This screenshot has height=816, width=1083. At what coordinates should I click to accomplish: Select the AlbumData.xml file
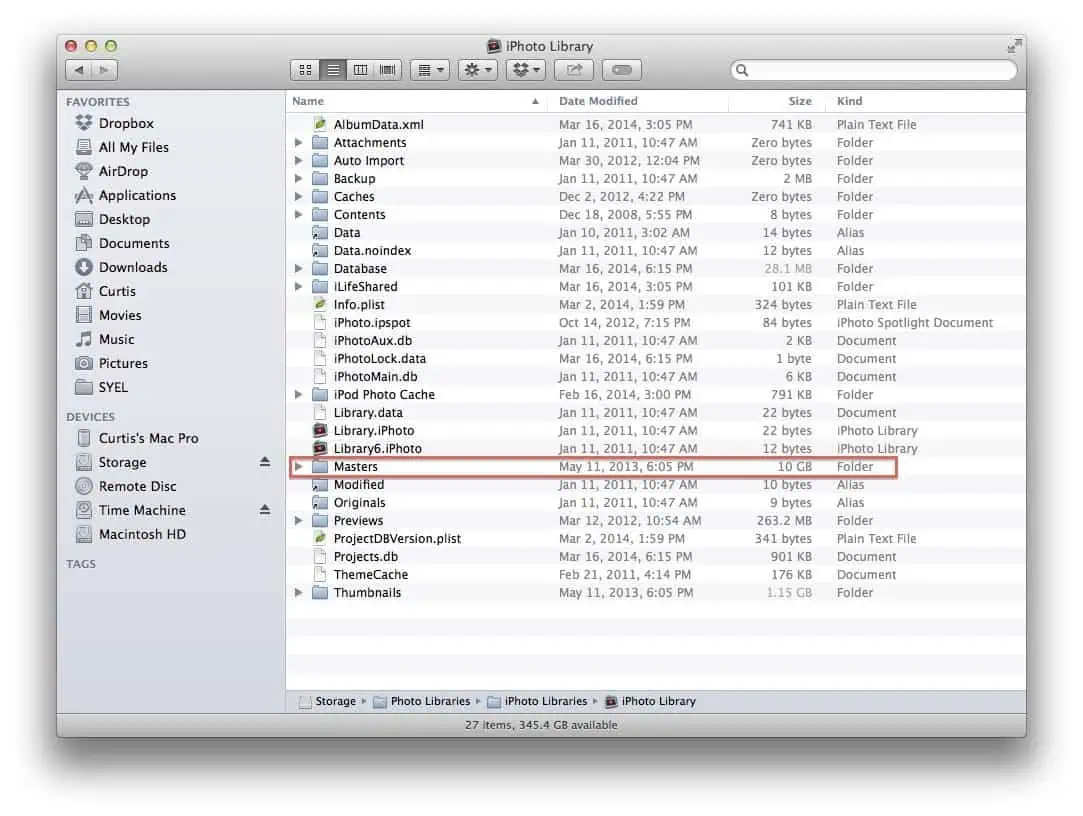pyautogui.click(x=378, y=125)
